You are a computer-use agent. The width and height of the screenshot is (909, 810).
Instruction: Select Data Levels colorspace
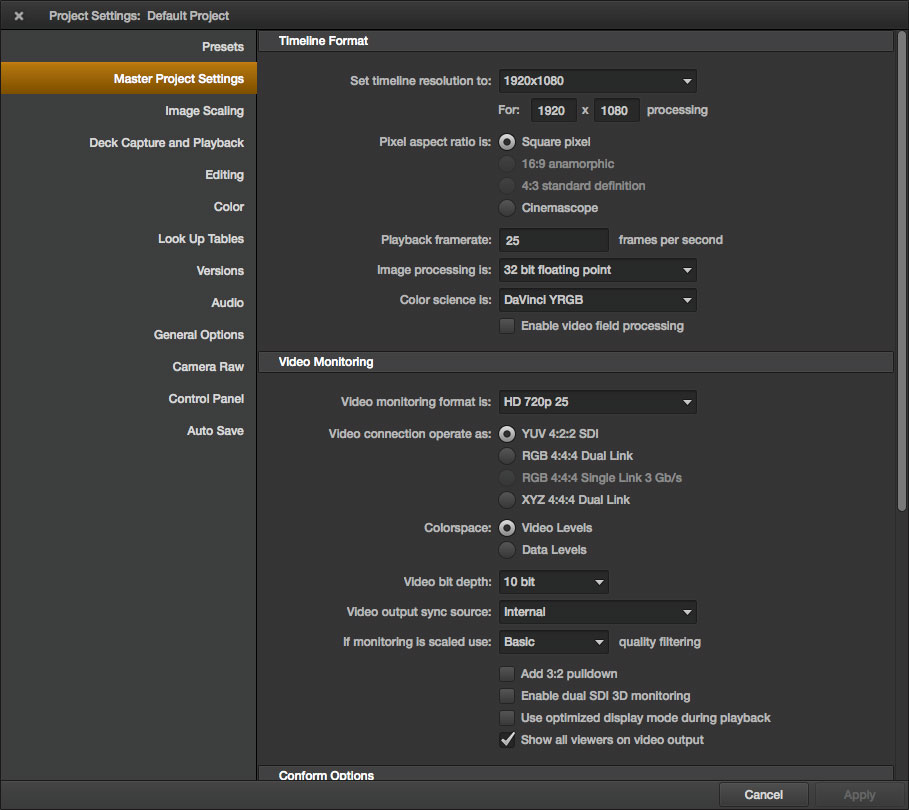click(x=507, y=550)
